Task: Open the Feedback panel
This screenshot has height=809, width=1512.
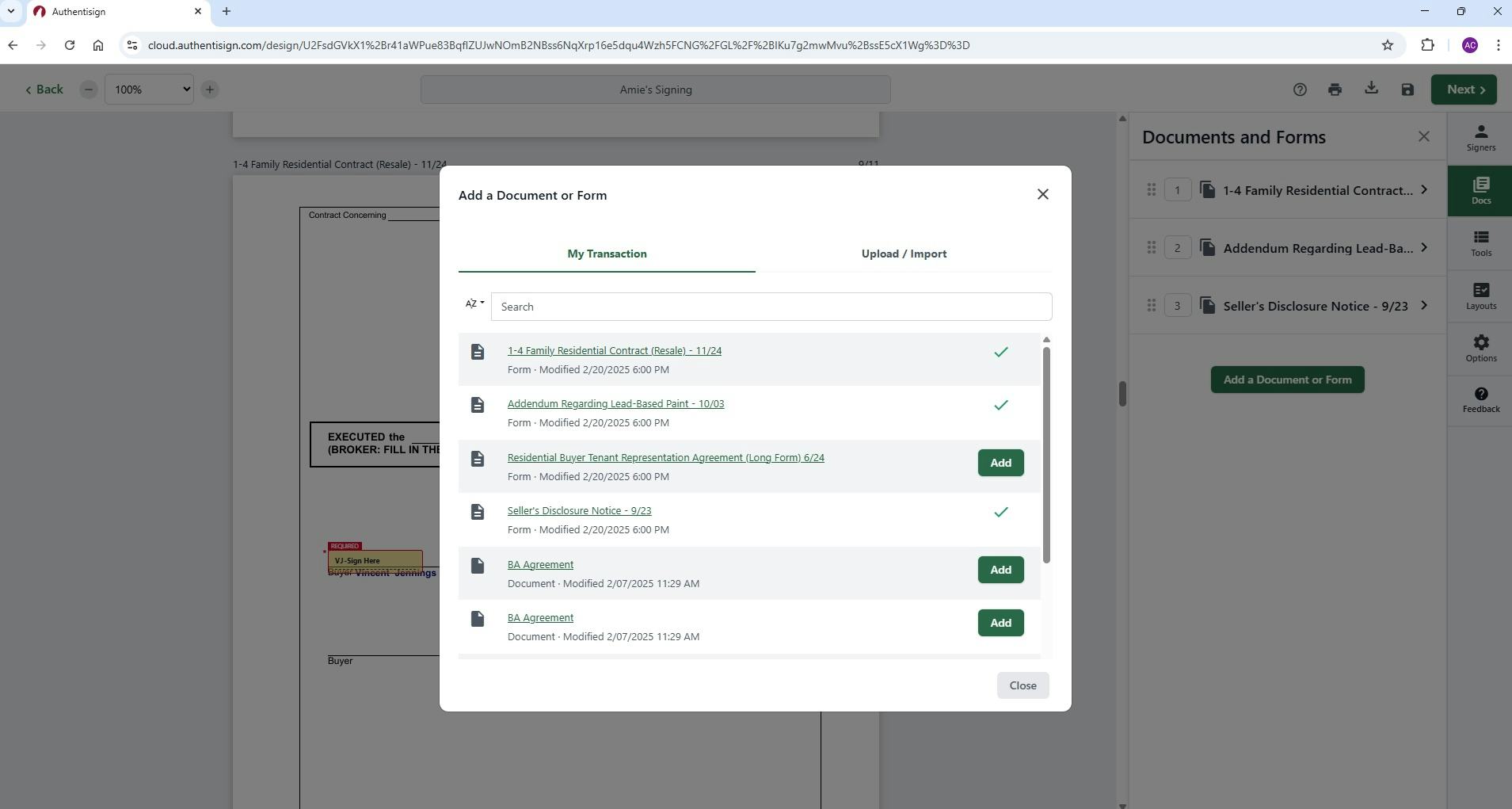Action: [x=1480, y=399]
